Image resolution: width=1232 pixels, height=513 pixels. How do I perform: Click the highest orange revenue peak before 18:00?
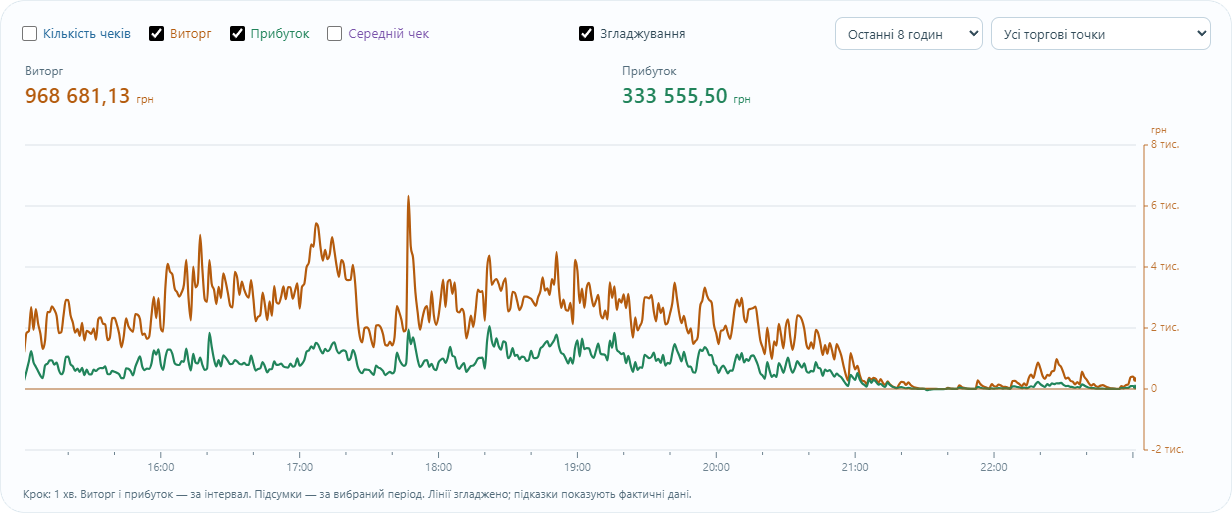[409, 197]
